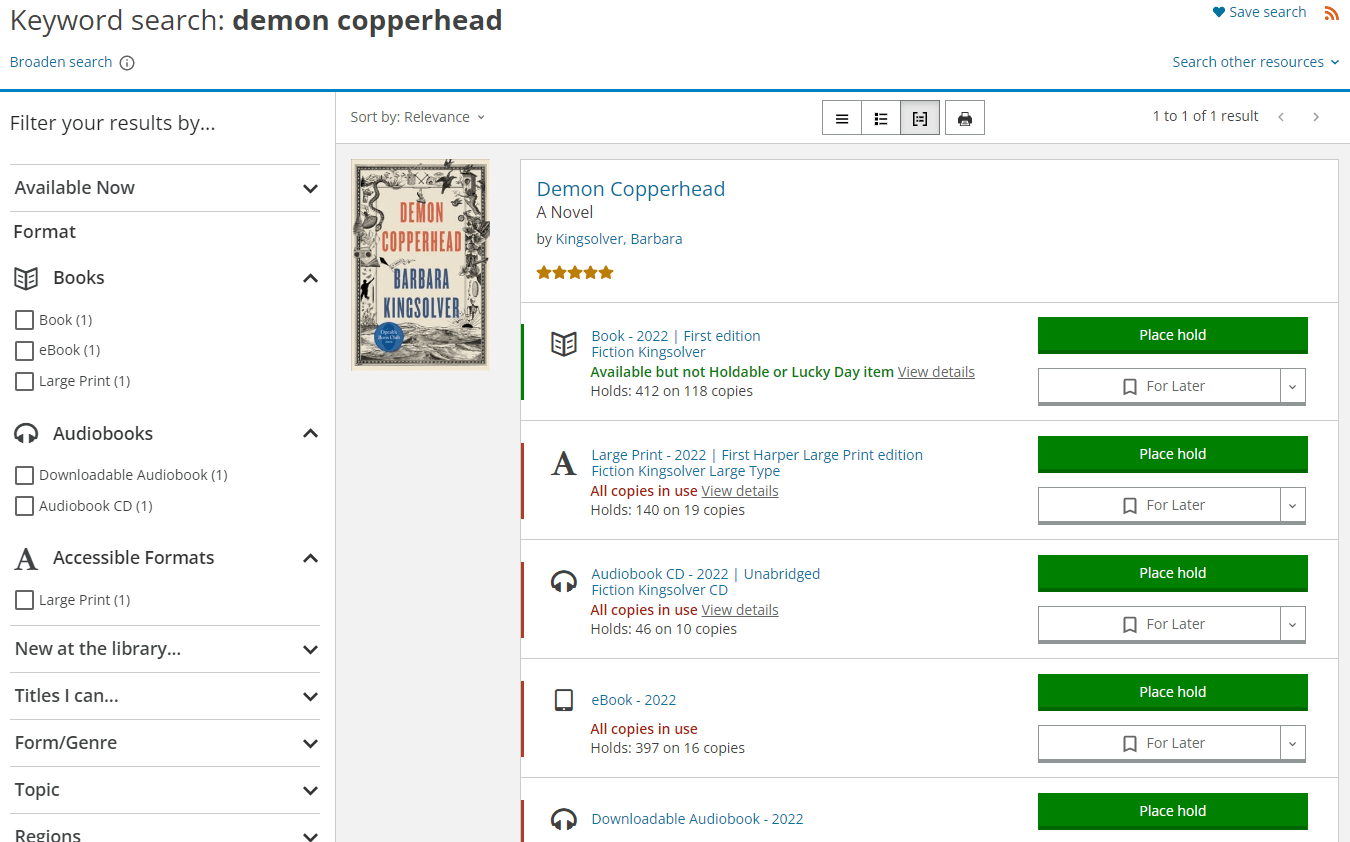Click the open book icon in Book row
Image resolution: width=1350 pixels, height=842 pixels.
click(564, 344)
